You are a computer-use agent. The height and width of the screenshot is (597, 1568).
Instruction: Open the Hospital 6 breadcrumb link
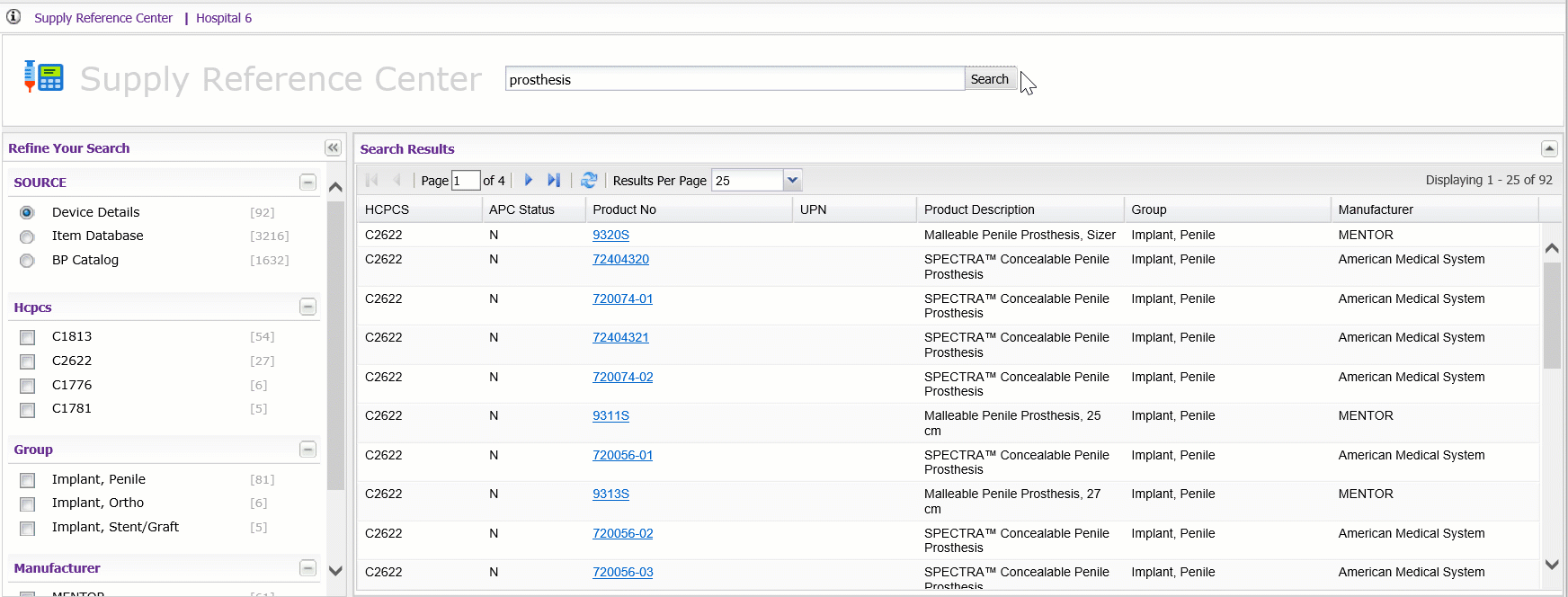pyautogui.click(x=224, y=18)
